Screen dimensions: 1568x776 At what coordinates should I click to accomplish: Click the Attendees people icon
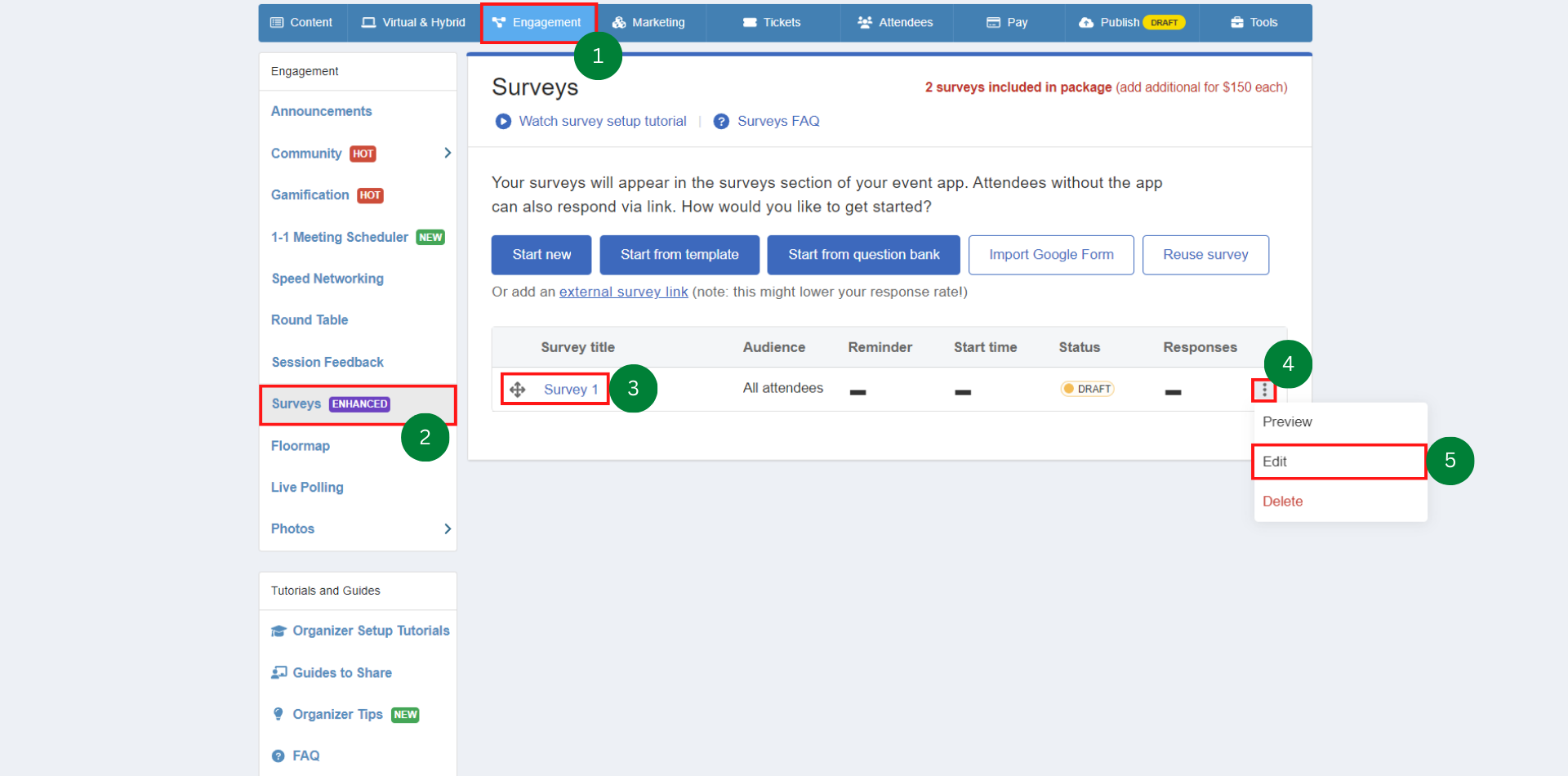[863, 22]
